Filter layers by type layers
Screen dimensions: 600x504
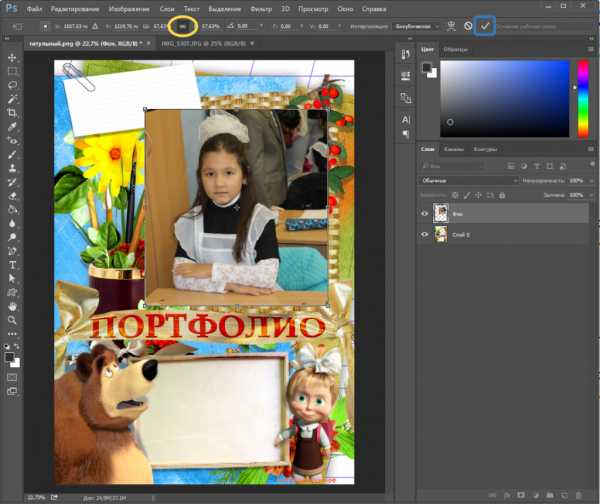click(537, 166)
